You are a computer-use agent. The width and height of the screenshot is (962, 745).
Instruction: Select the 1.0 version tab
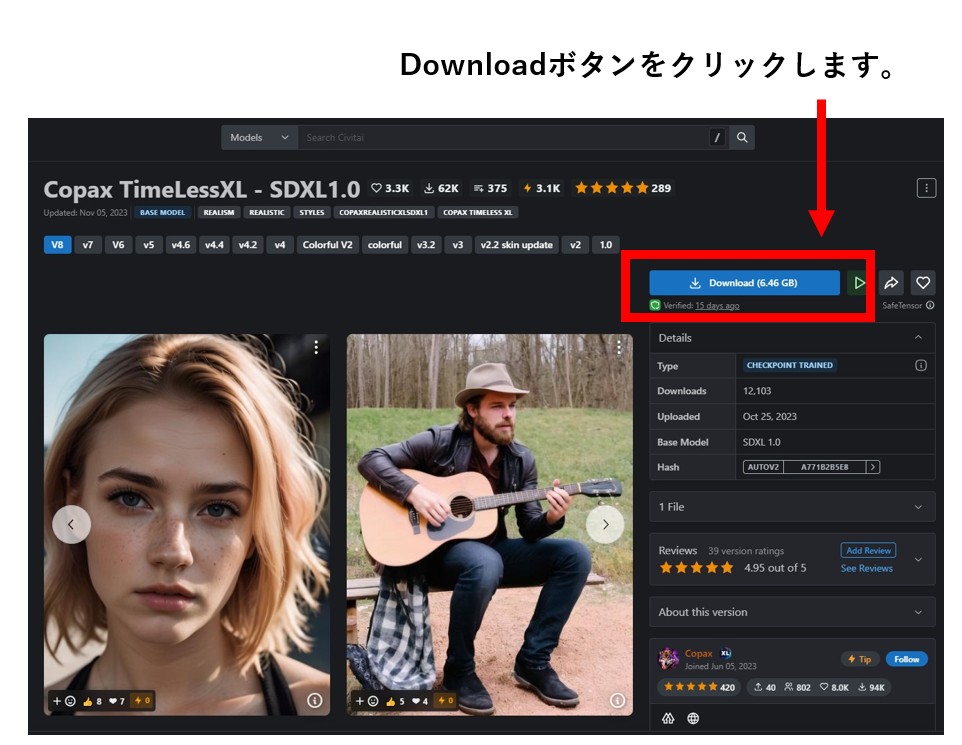606,245
